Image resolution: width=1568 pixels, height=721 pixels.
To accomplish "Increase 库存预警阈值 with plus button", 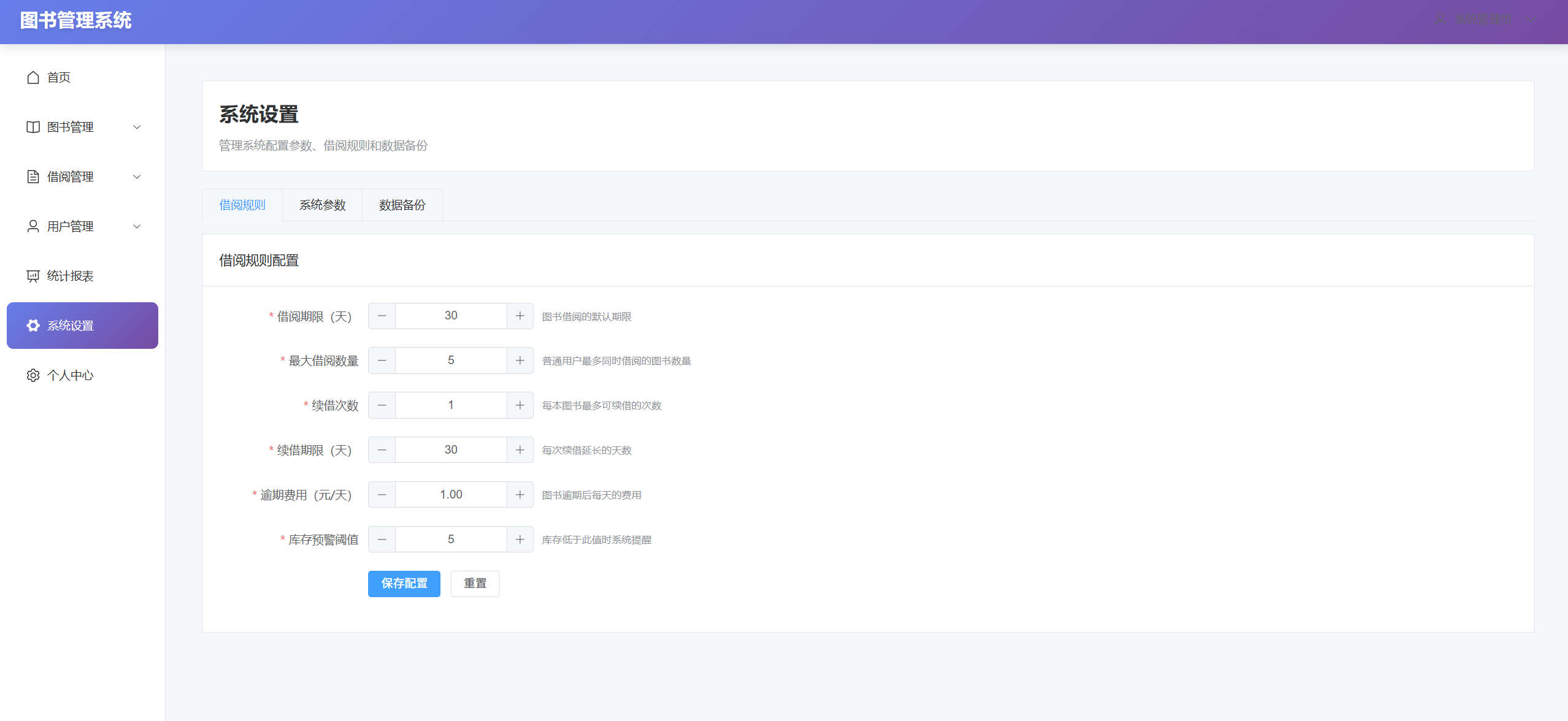I will click(x=520, y=540).
